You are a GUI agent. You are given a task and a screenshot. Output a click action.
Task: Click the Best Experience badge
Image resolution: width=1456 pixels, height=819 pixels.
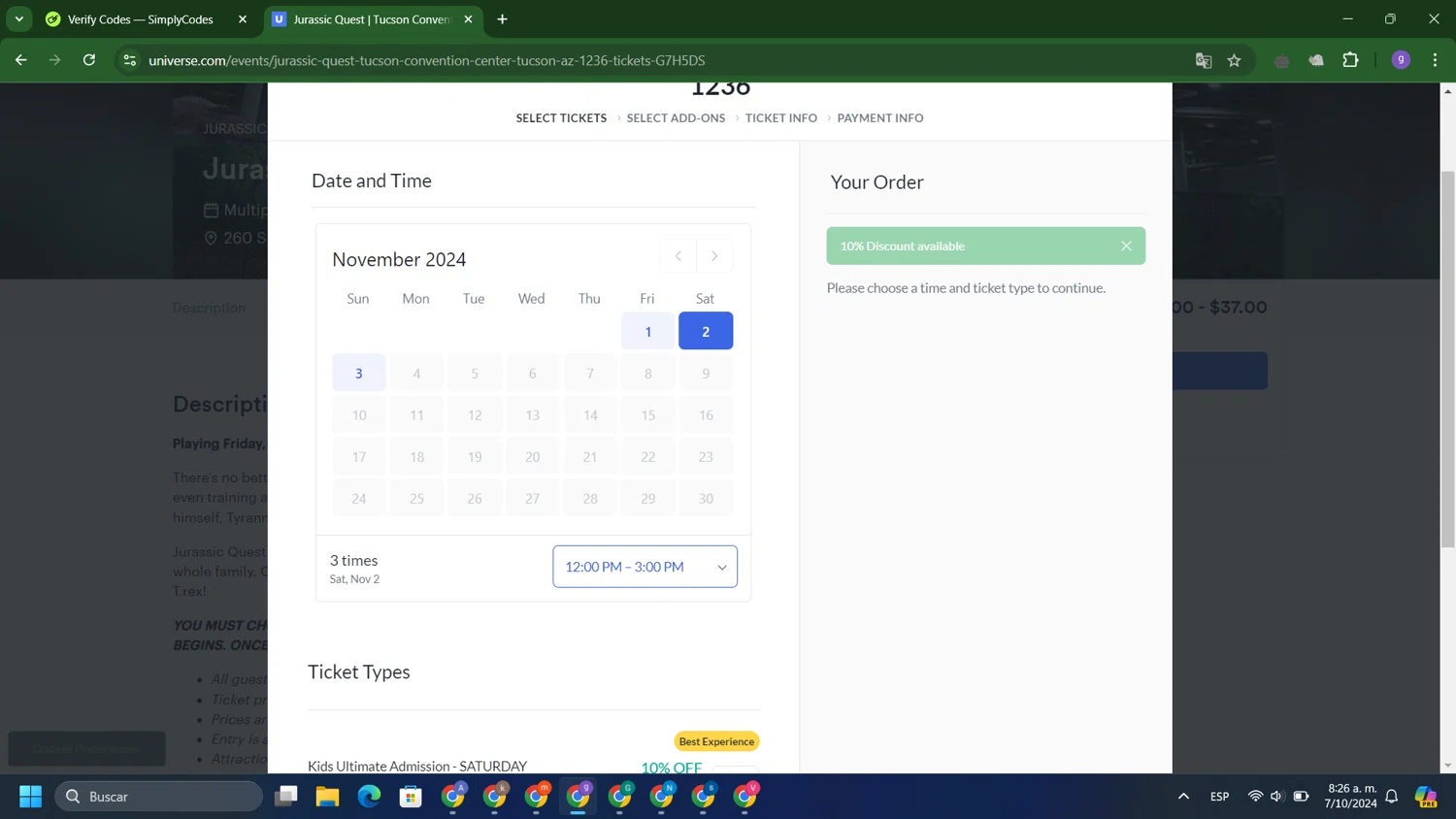(716, 741)
